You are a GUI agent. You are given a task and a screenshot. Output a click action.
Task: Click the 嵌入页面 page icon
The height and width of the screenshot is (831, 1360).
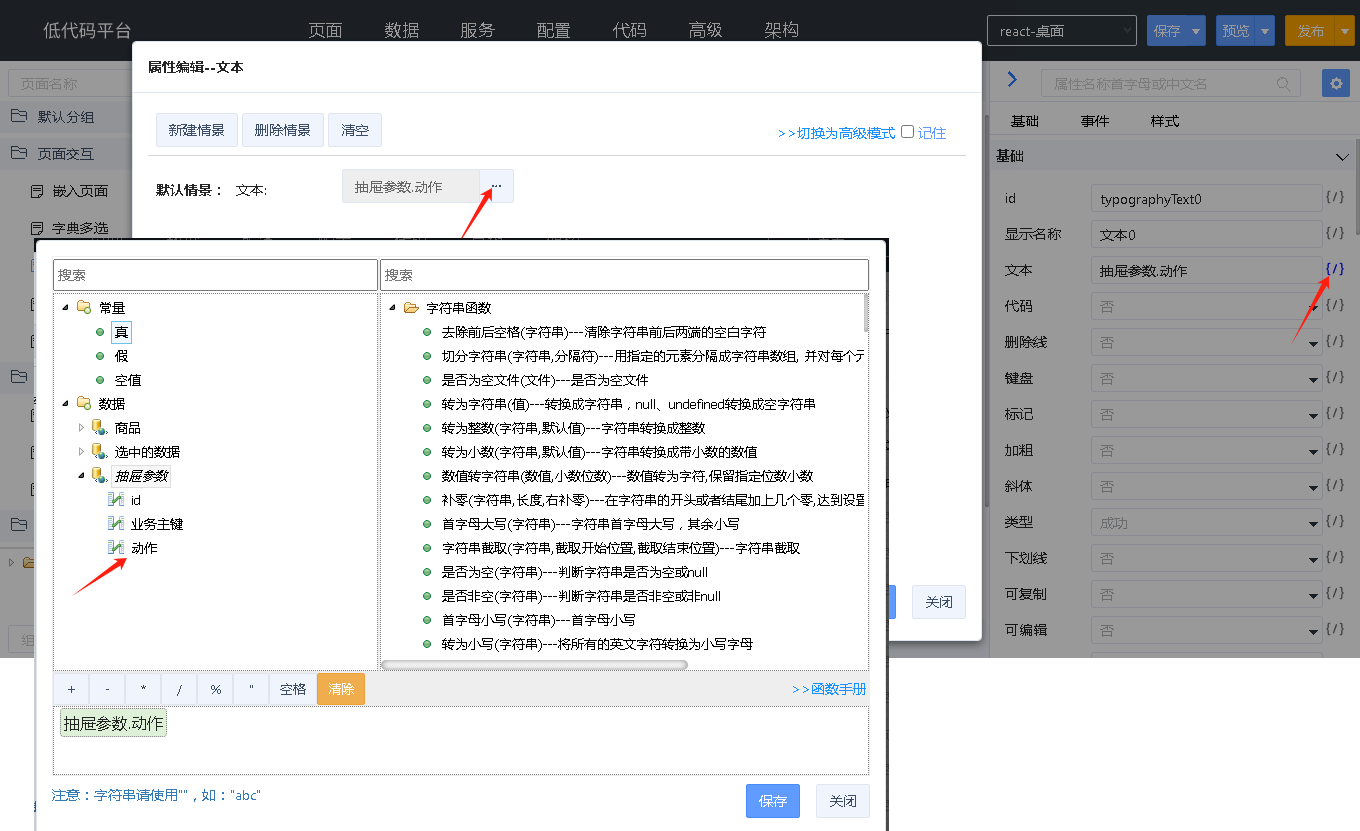(x=37, y=190)
